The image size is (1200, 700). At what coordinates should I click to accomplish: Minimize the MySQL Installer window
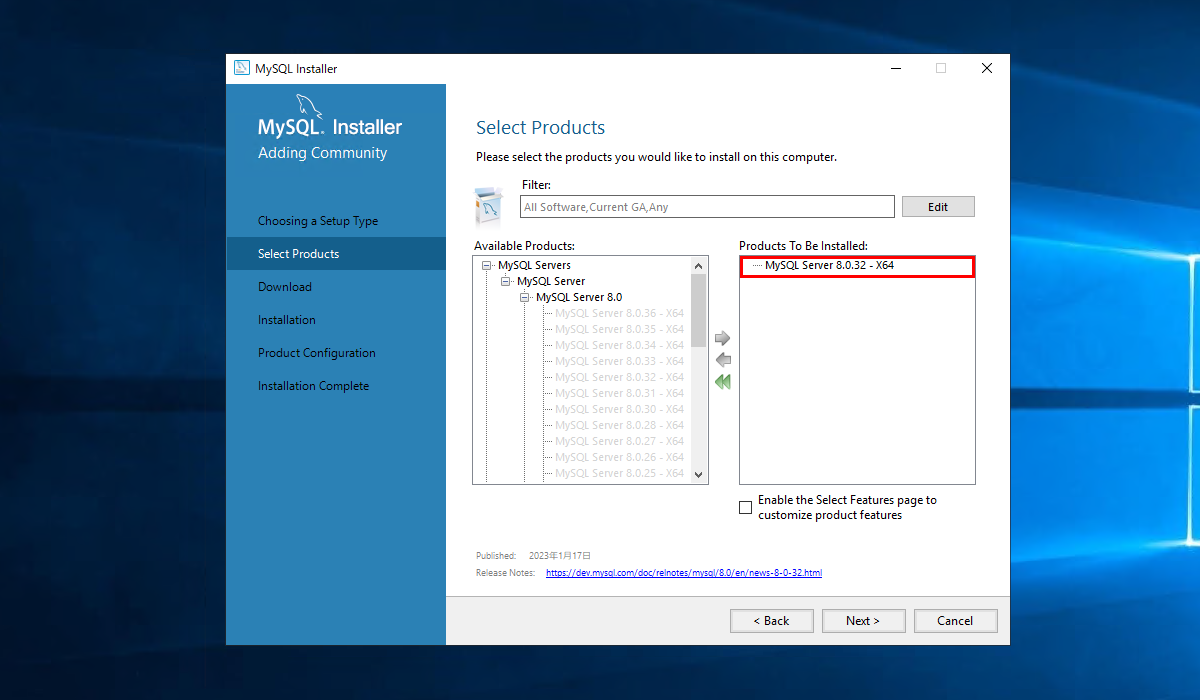(x=895, y=68)
